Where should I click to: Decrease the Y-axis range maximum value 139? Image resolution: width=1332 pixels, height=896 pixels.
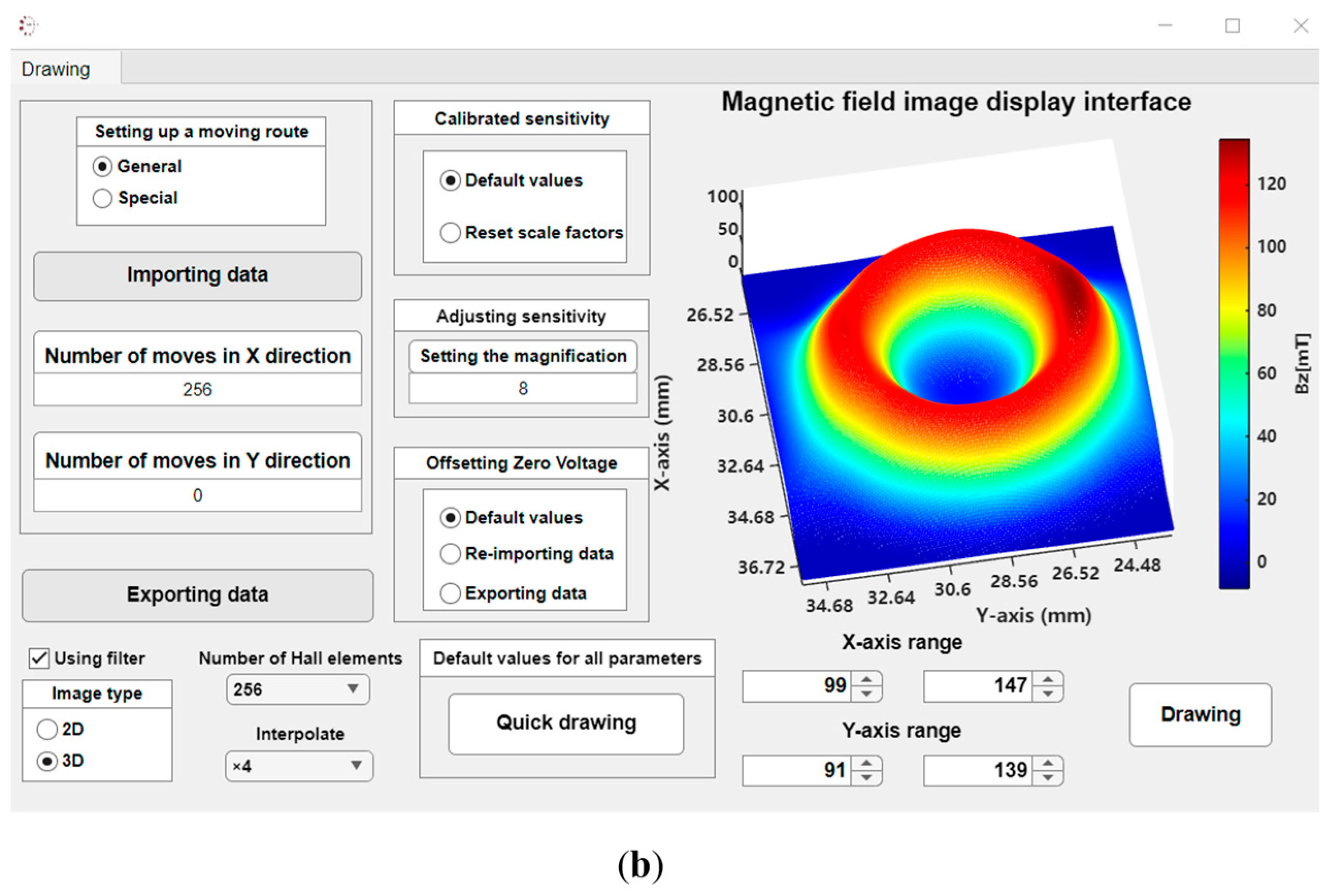tap(1047, 778)
